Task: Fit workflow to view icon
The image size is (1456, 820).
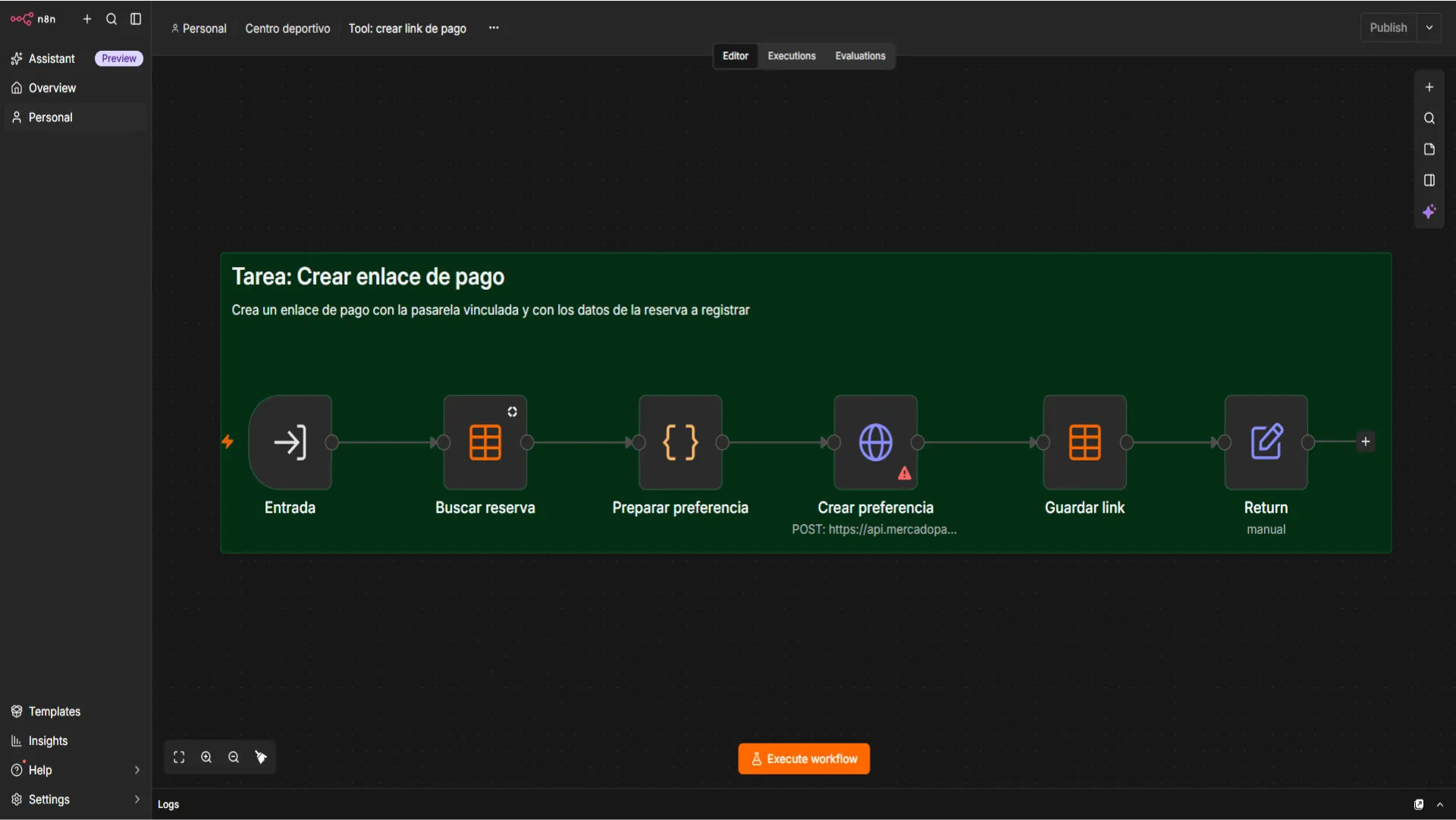Action: pyautogui.click(x=179, y=757)
